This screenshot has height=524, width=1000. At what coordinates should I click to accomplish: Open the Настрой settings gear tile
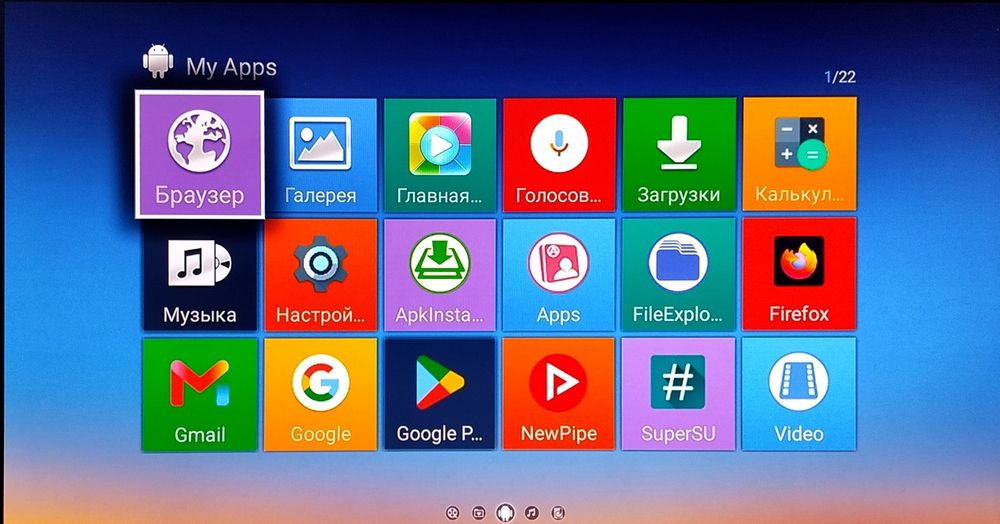click(x=320, y=275)
